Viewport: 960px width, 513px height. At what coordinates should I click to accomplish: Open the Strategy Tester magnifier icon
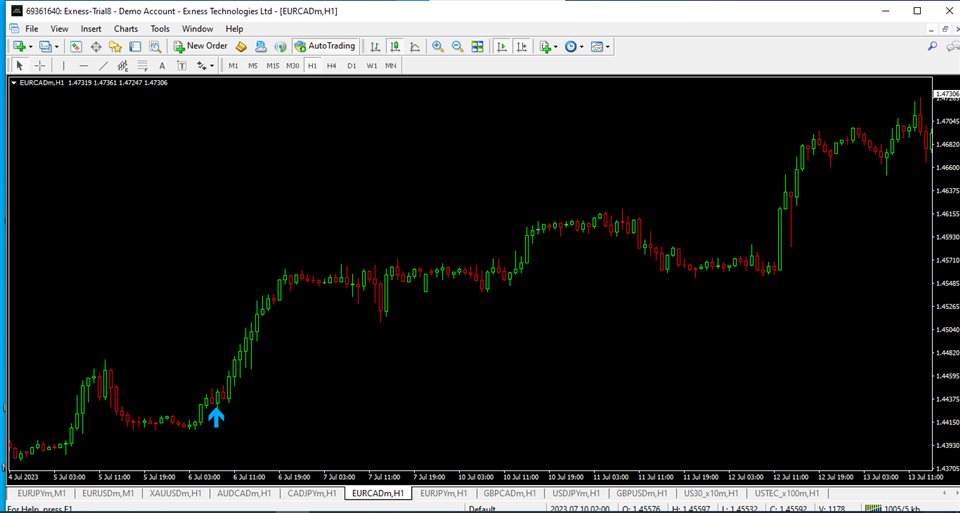click(x=155, y=47)
